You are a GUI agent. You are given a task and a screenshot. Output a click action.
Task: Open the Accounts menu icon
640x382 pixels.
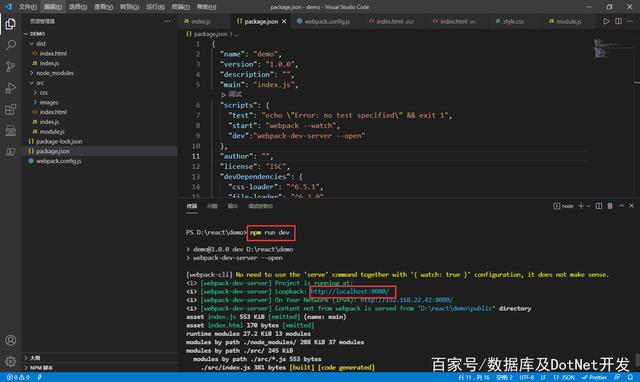point(11,340)
